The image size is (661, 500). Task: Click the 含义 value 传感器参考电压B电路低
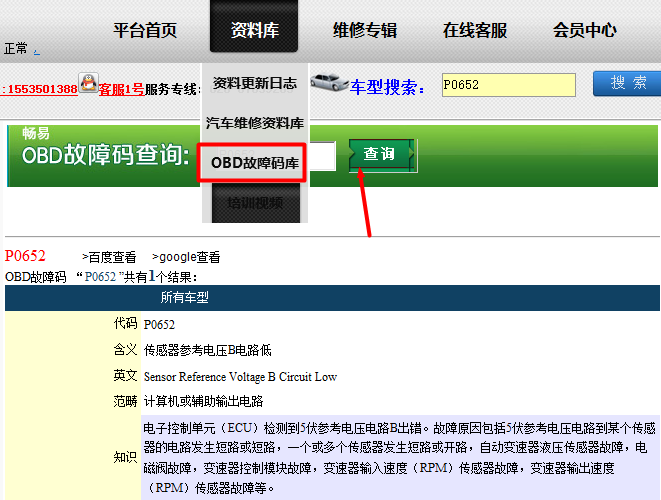point(207,350)
